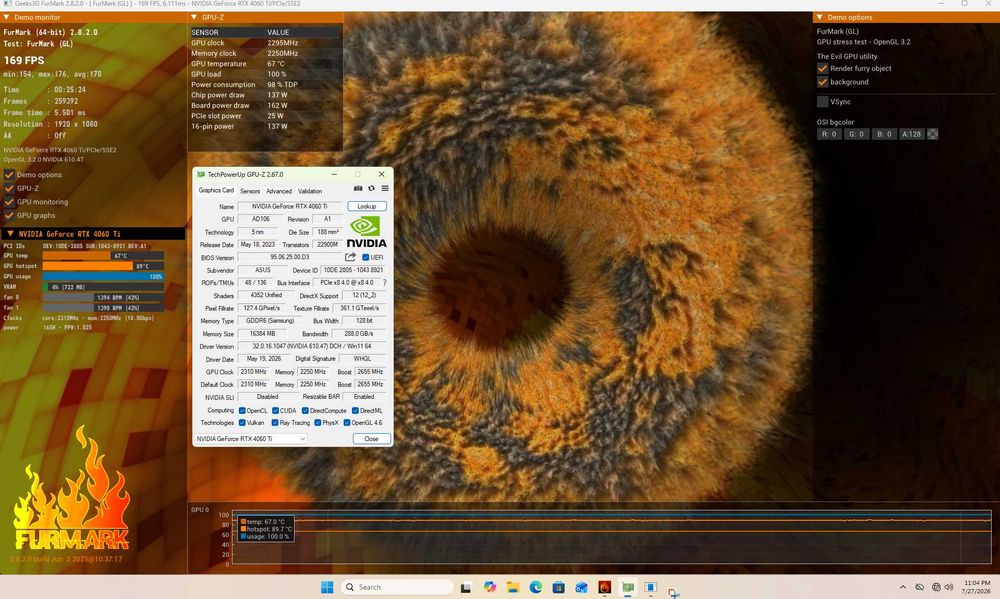Click the Bus Interface question mark

pyautogui.click(x=385, y=283)
